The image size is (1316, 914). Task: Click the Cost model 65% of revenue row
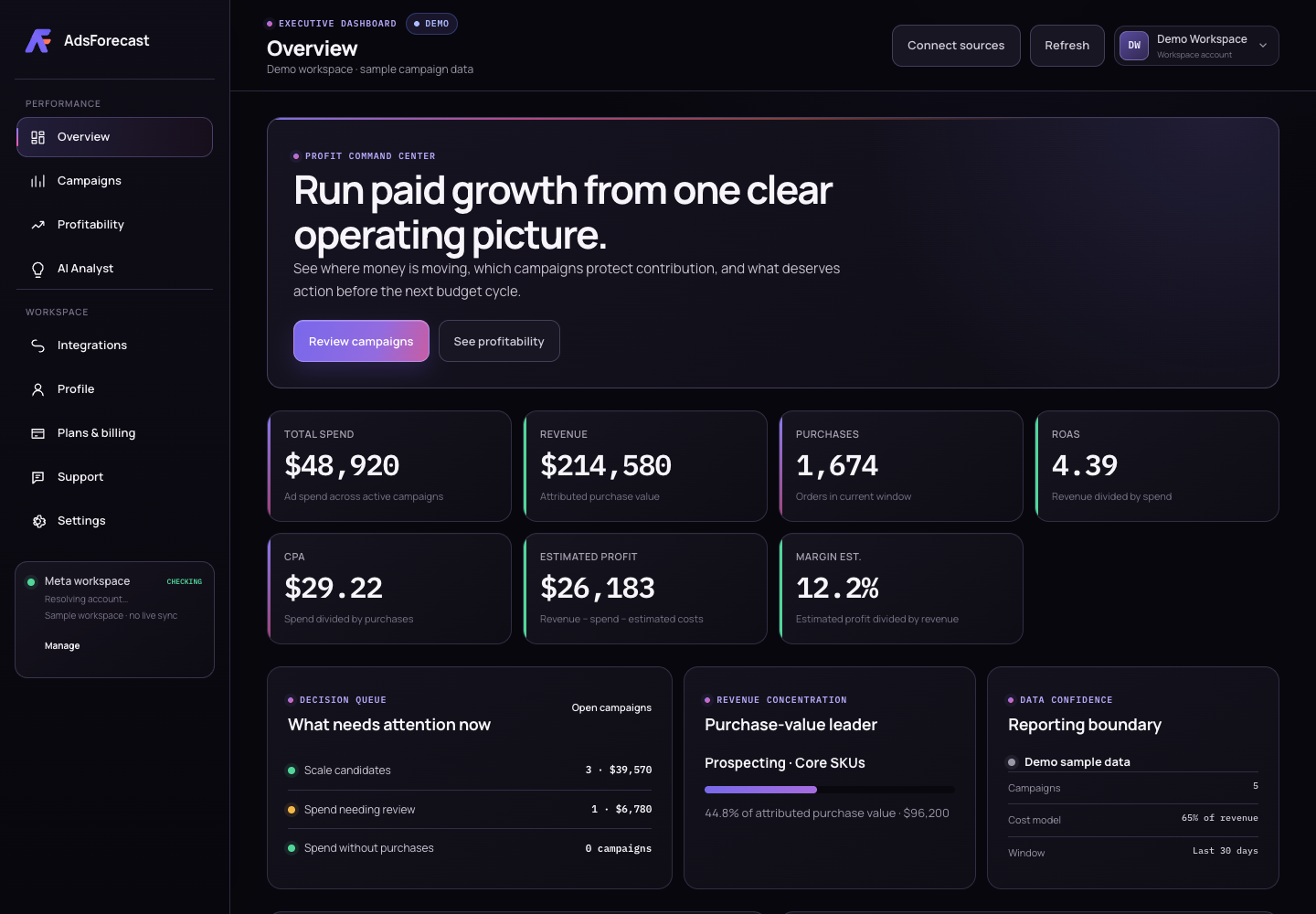coord(1133,820)
